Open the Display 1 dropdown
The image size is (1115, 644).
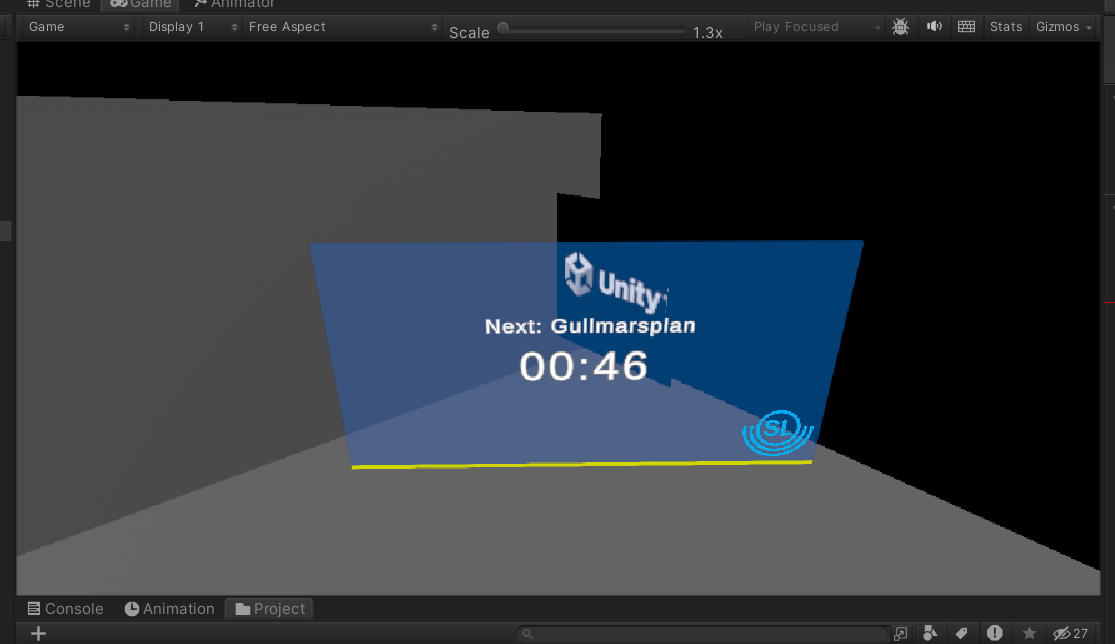tap(192, 27)
